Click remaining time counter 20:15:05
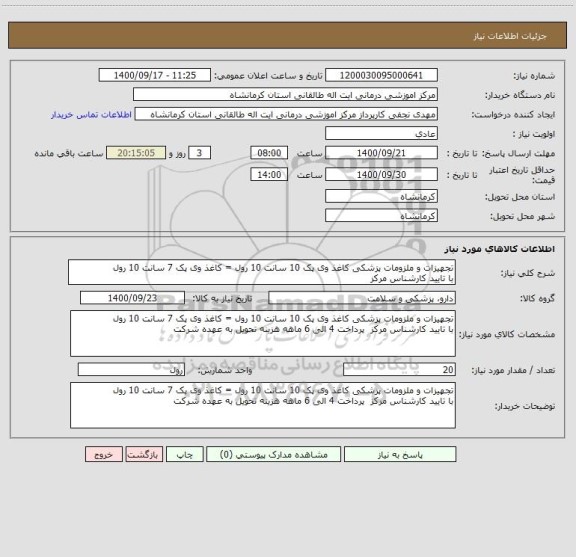Viewport: 576px width, 557px height. [136, 153]
